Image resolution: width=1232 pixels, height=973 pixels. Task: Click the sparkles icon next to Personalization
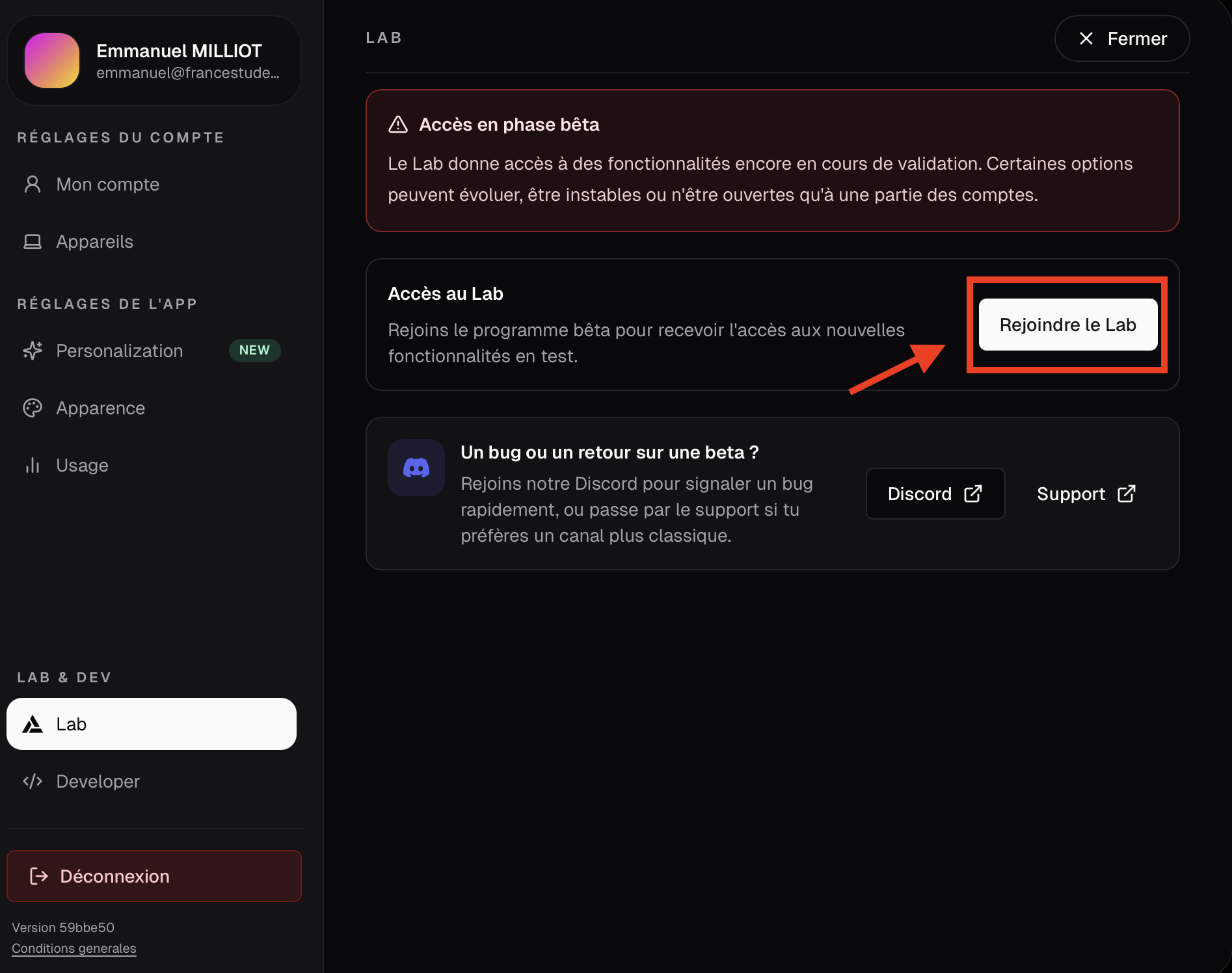tap(32, 351)
